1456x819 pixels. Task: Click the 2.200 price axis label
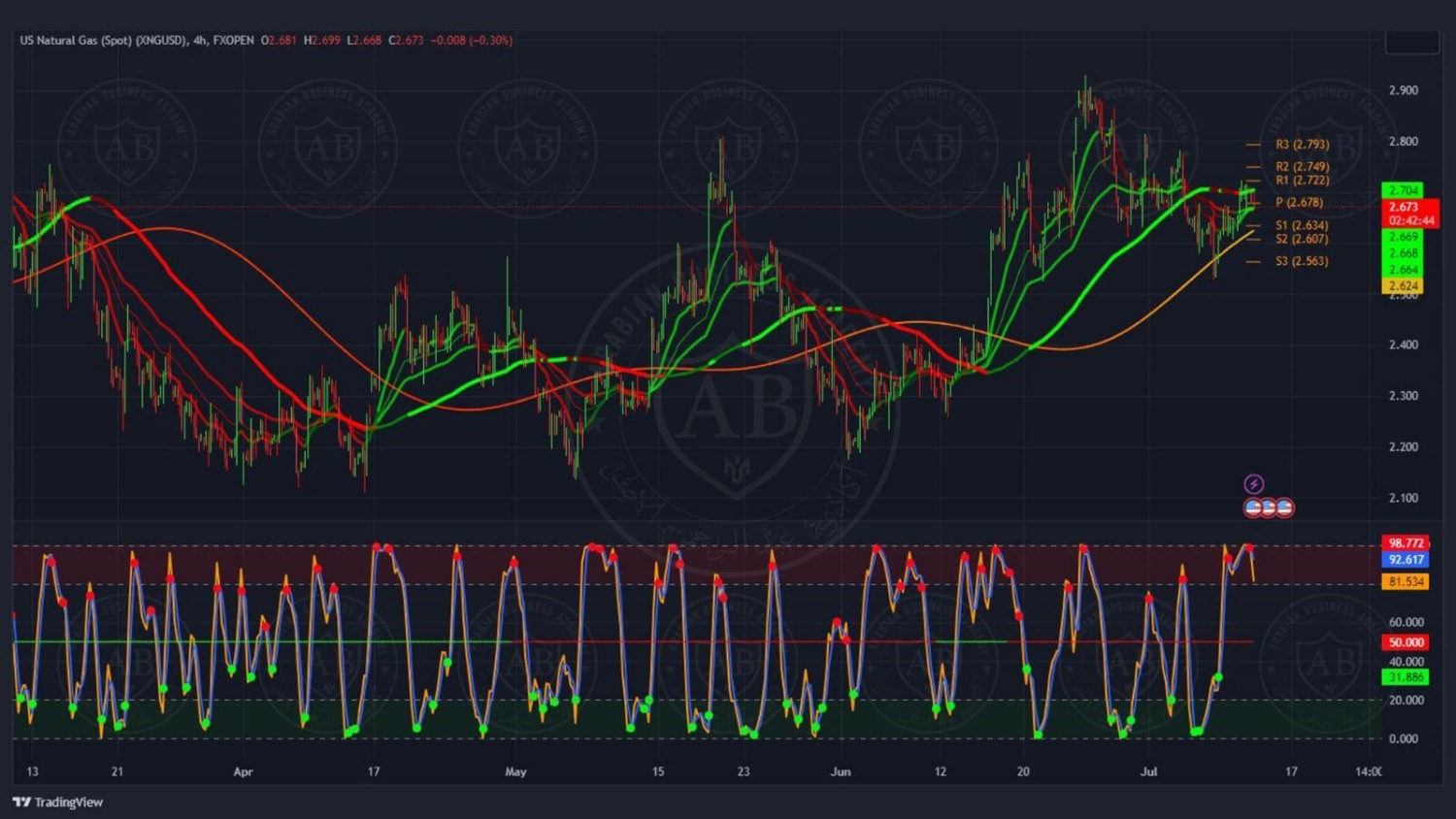point(1404,448)
